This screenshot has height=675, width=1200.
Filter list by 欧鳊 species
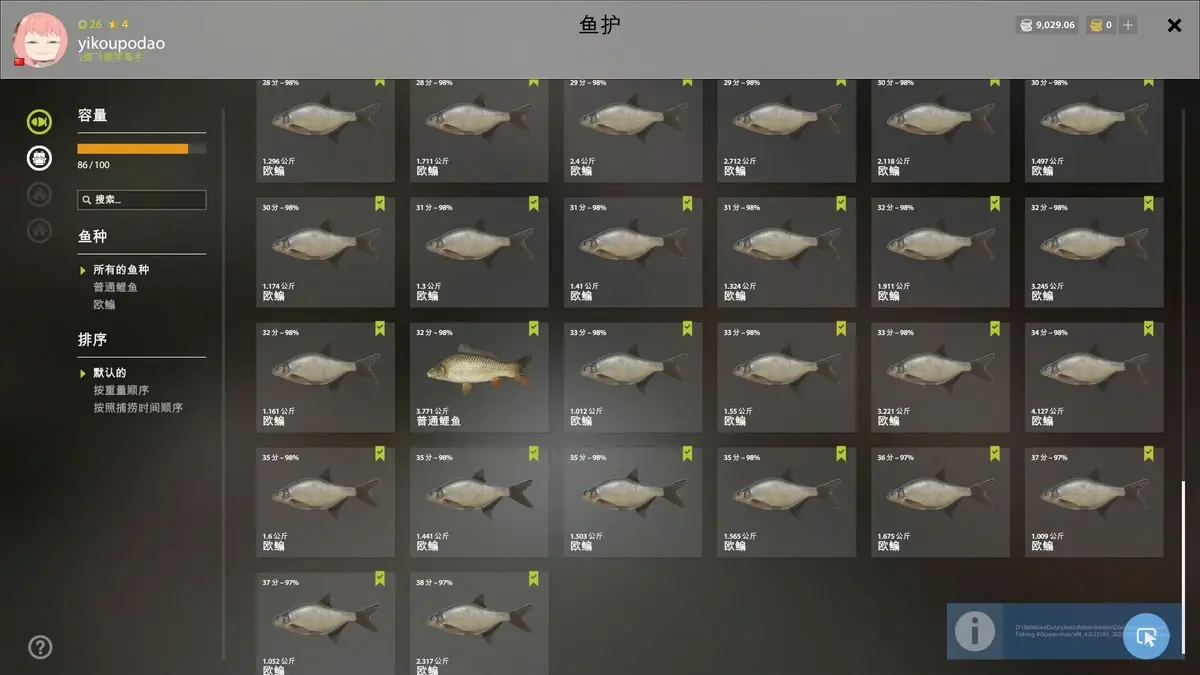pos(104,304)
